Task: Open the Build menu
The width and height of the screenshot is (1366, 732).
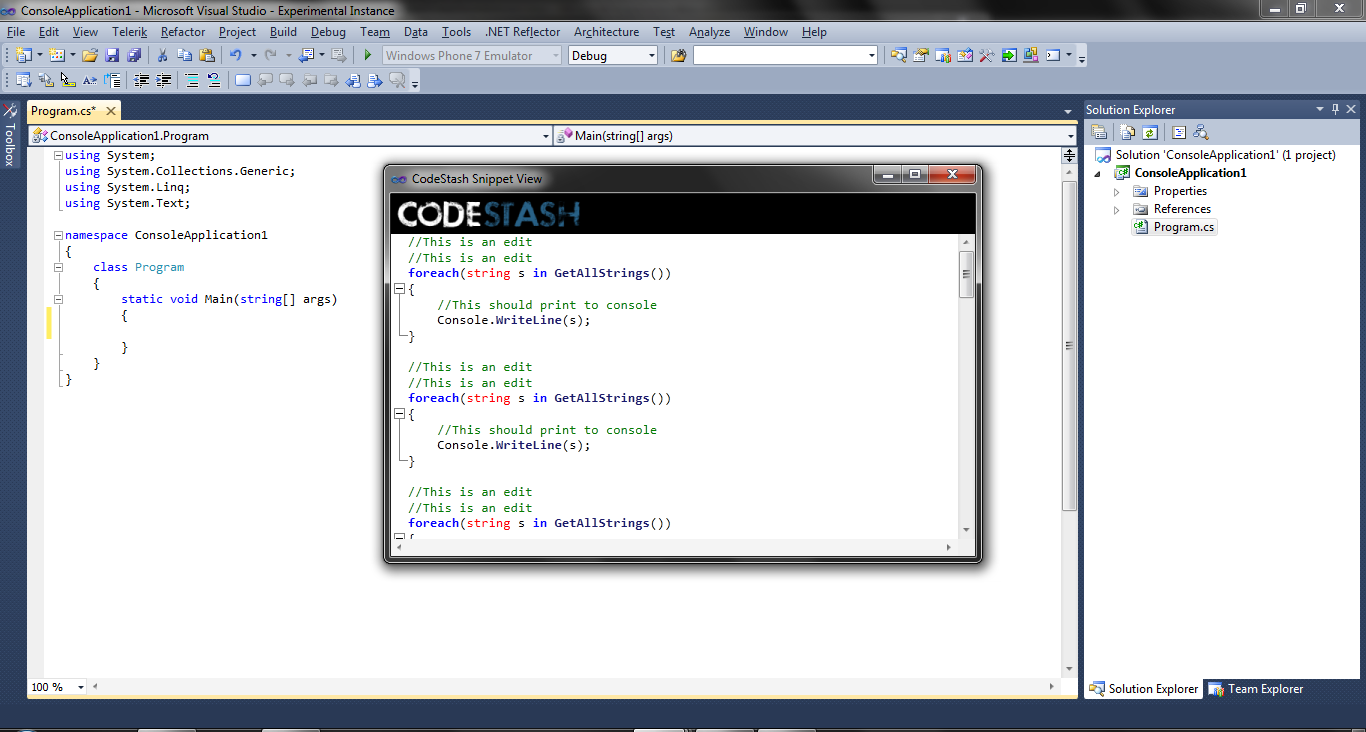Action: pos(283,32)
